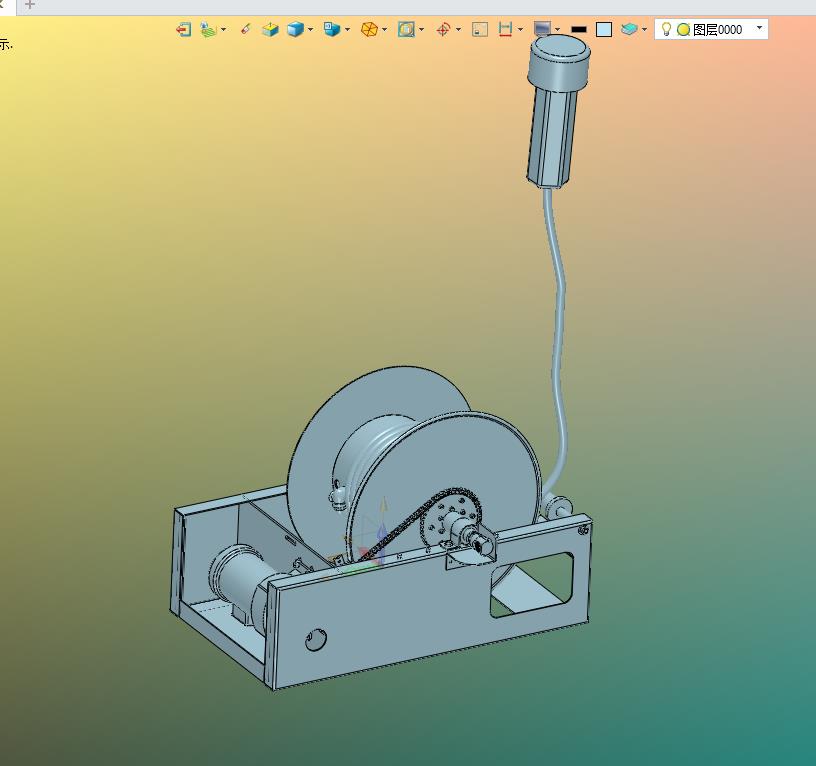This screenshot has width=816, height=766.
Task: Select the blue shaded cube display icon
Action: click(295, 29)
